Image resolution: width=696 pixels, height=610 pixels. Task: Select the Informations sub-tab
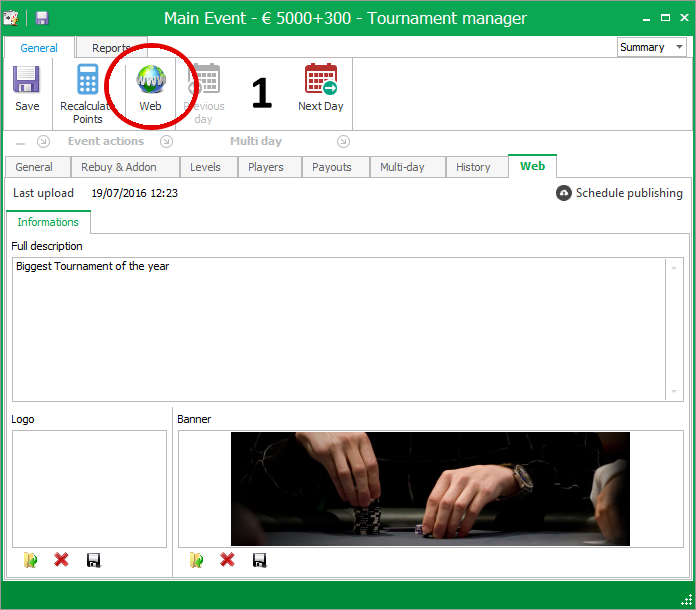pos(48,222)
